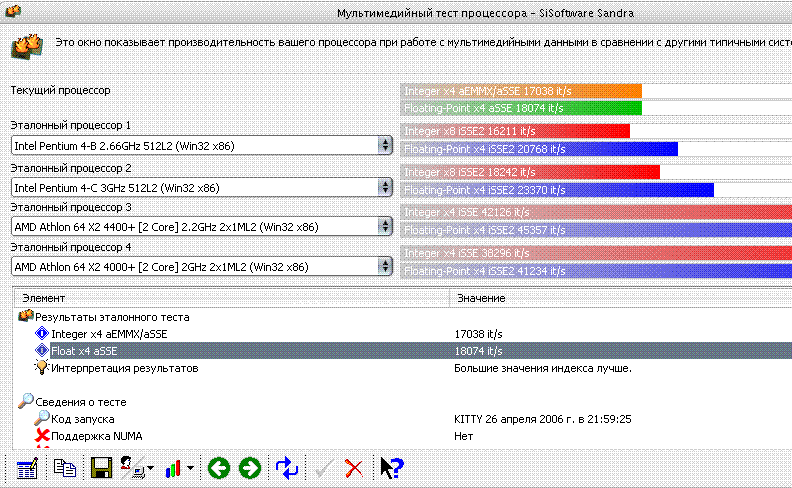Click the user and computer toolbar icon
The image size is (792, 488).
(x=132, y=467)
